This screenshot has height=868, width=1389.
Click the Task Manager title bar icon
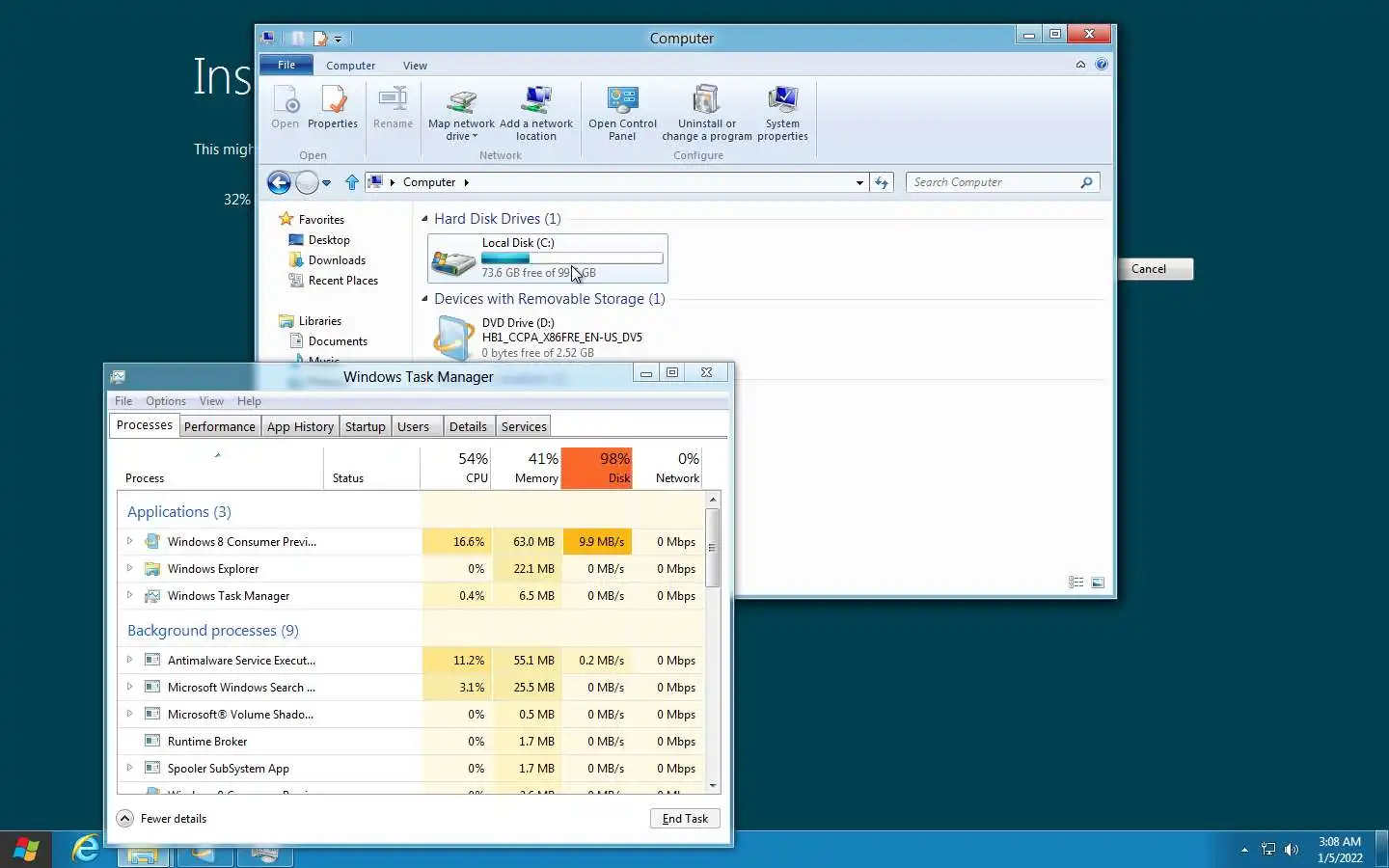(x=118, y=377)
